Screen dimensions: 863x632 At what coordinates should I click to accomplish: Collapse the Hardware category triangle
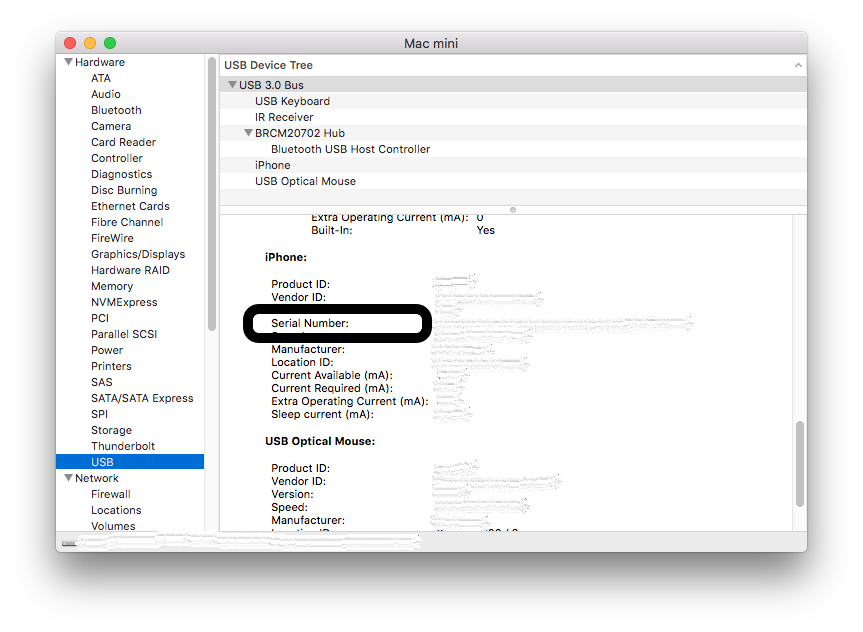68,62
